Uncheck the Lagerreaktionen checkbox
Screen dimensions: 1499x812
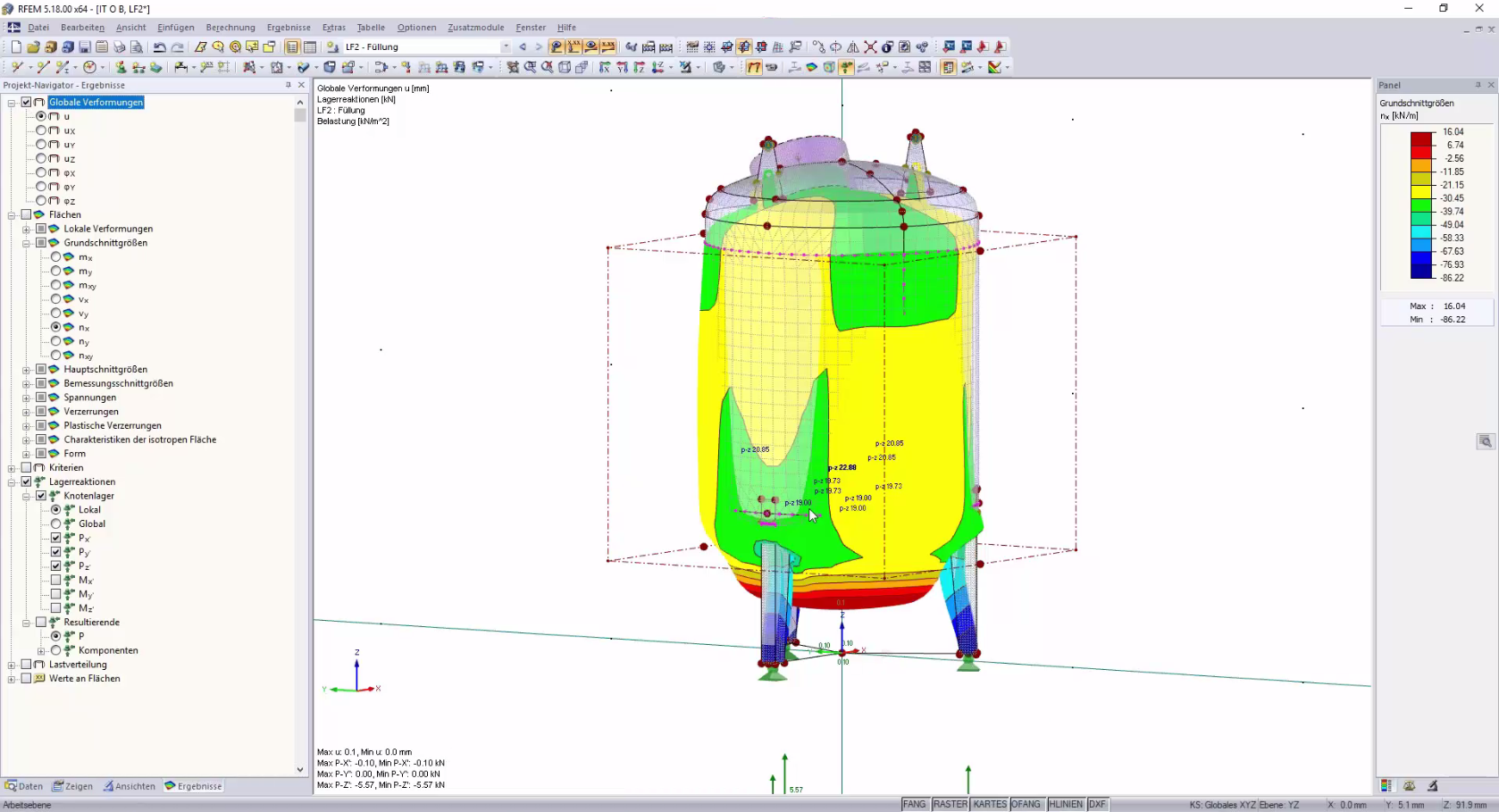pos(26,481)
